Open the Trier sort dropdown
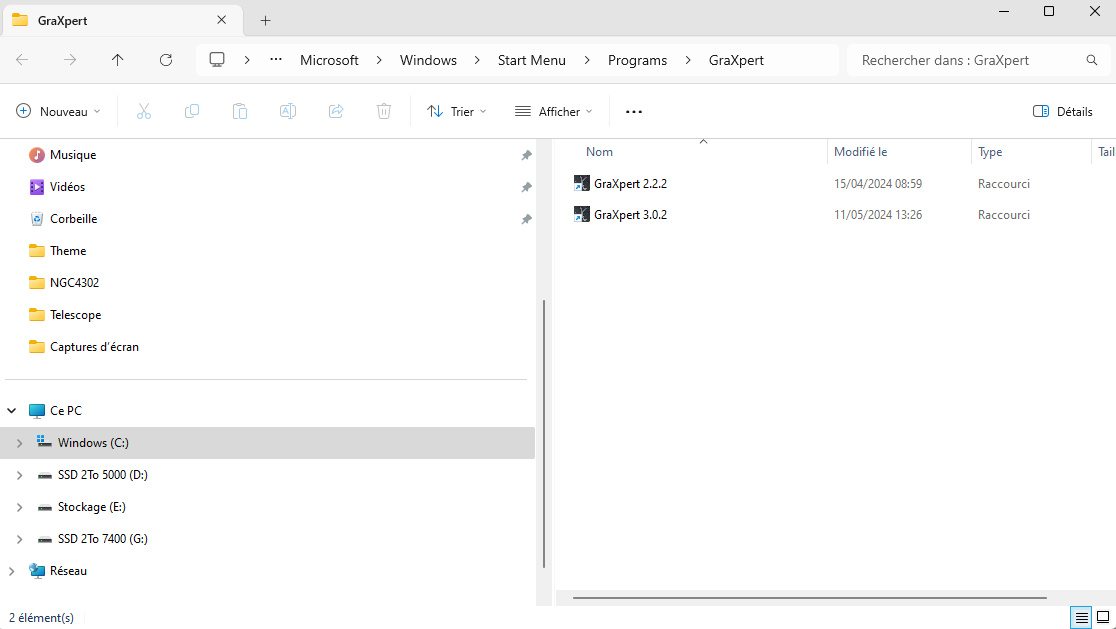 point(456,112)
